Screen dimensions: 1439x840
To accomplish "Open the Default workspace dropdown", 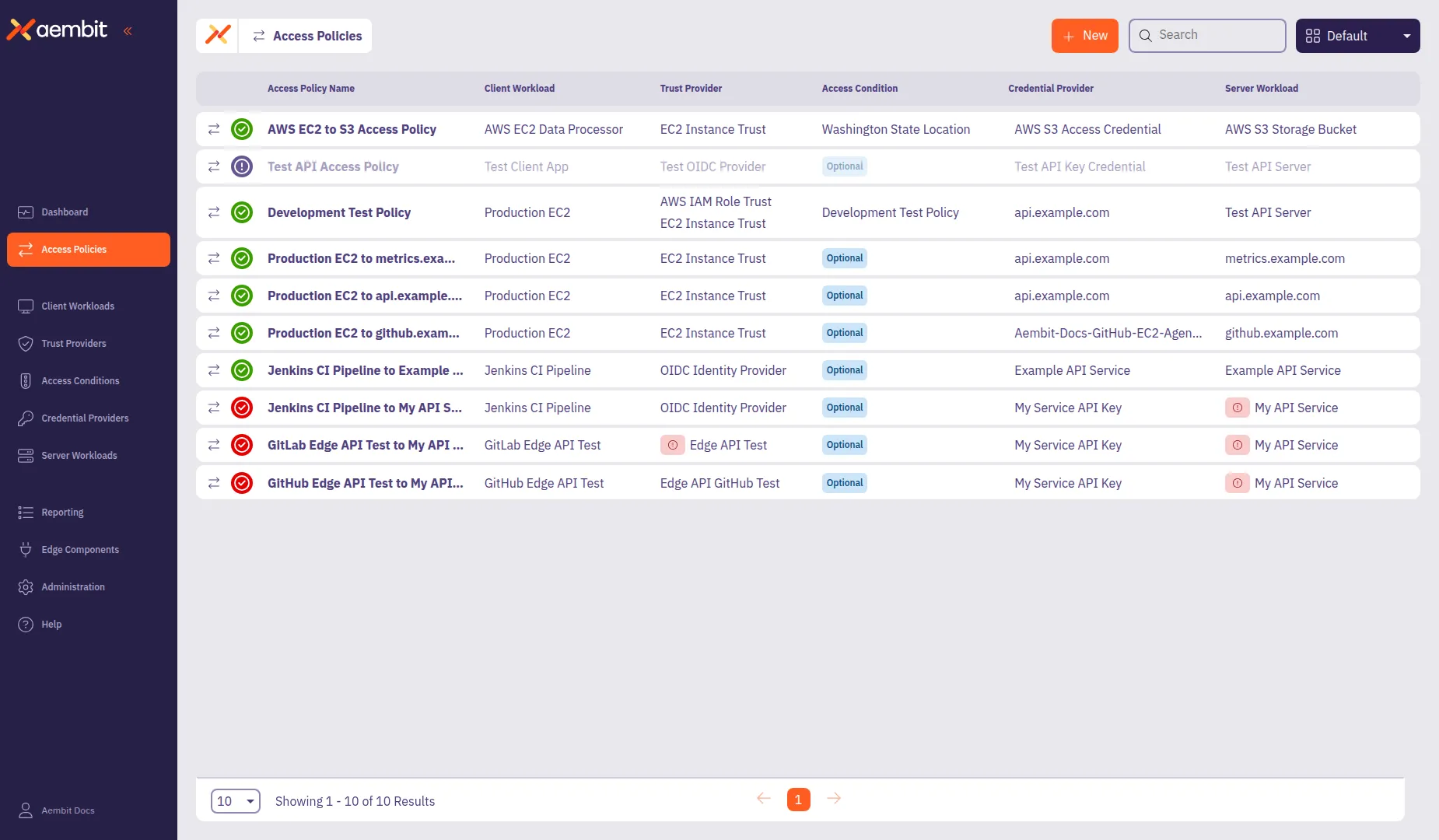I will (x=1357, y=36).
